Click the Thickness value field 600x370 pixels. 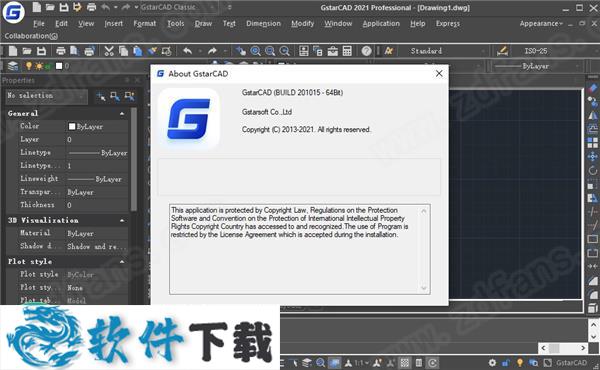[x=97, y=205]
